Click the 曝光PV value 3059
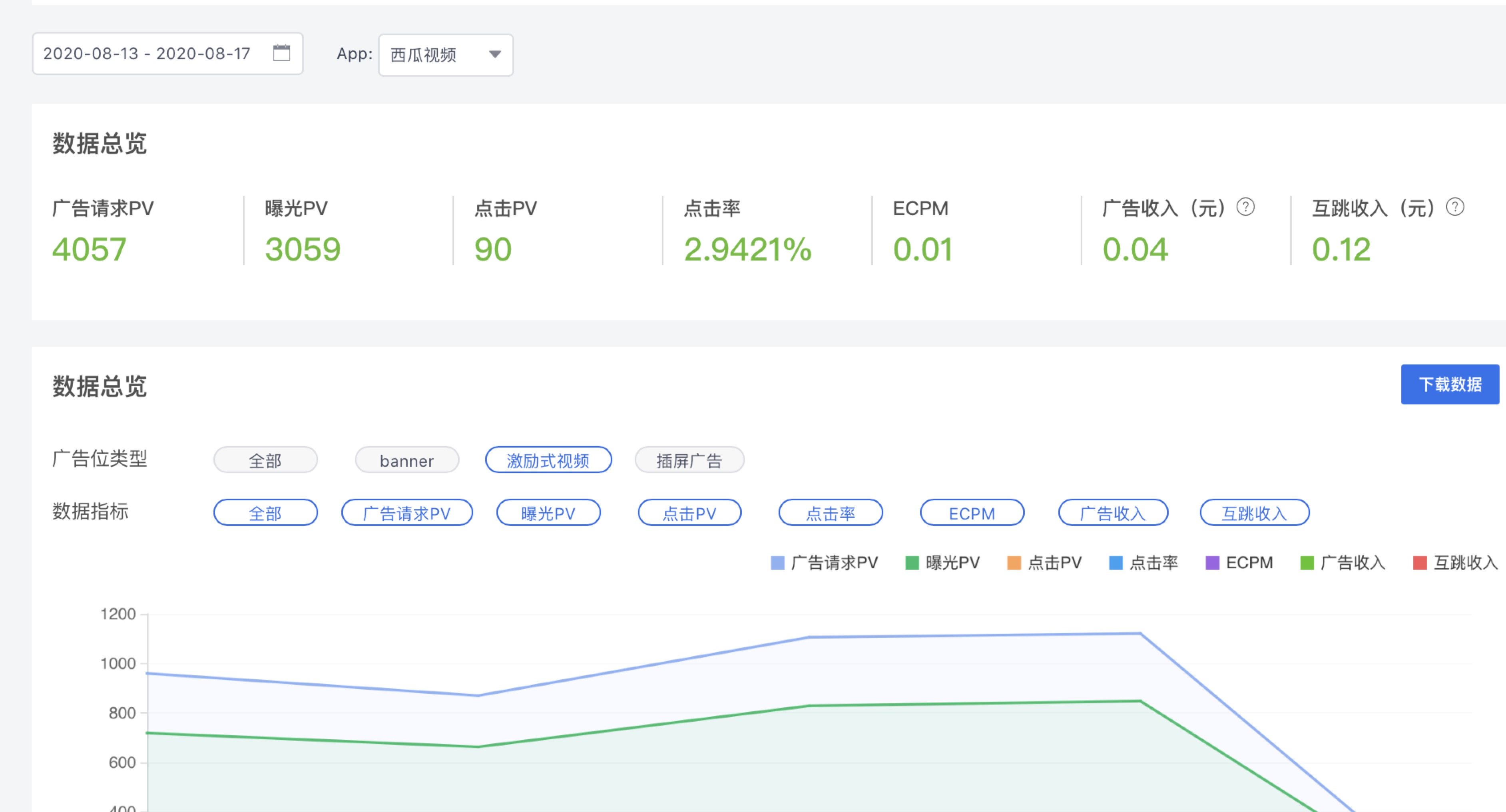Image resolution: width=1506 pixels, height=812 pixels. coord(303,250)
